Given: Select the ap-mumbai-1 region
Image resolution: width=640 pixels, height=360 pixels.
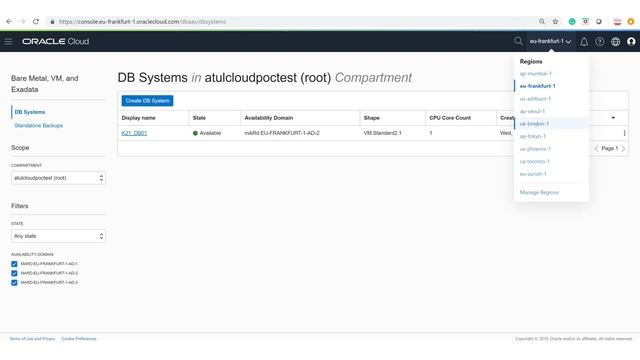Looking at the screenshot, I should point(536,74).
